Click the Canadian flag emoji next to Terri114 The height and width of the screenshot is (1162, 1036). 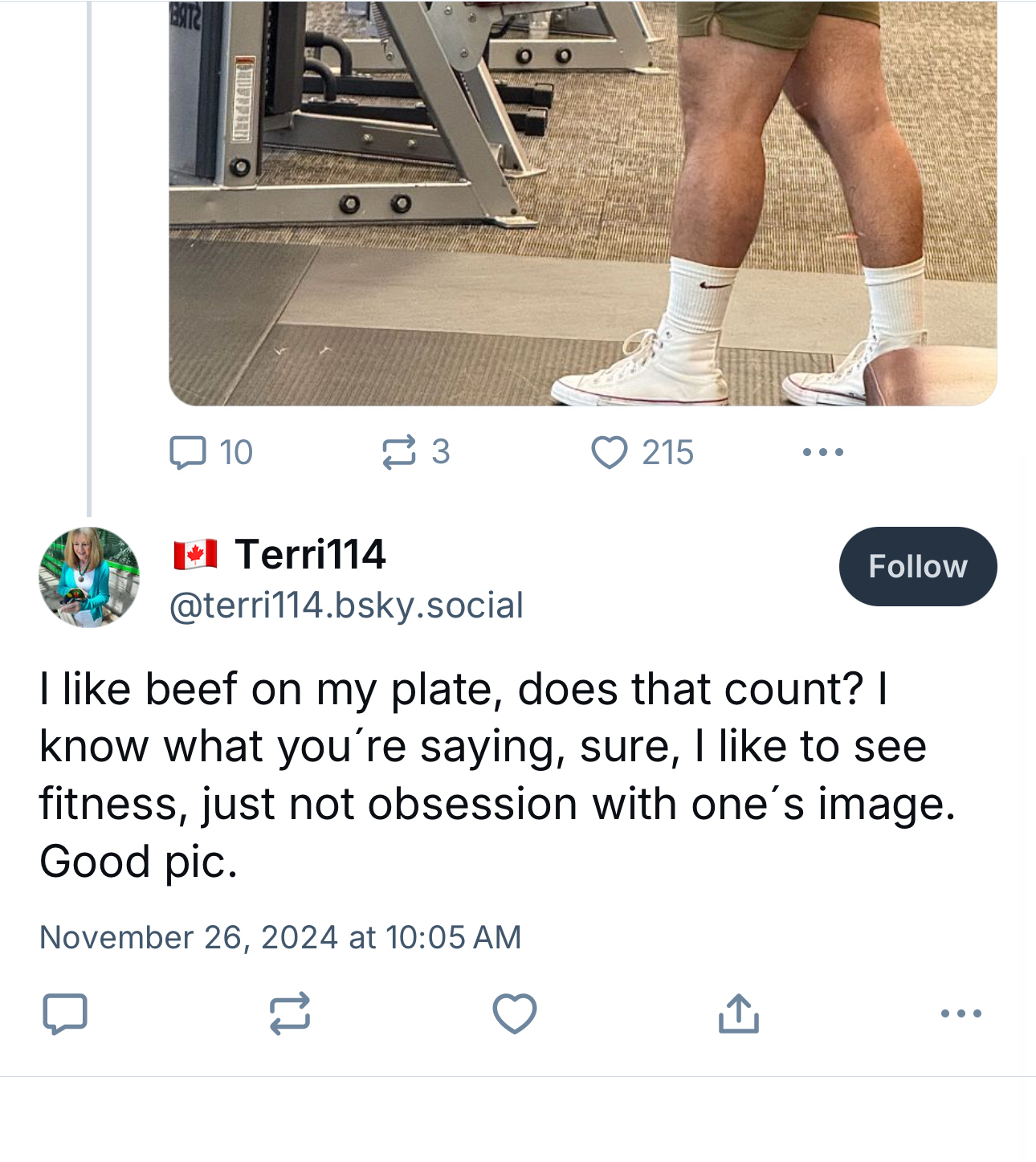click(195, 554)
